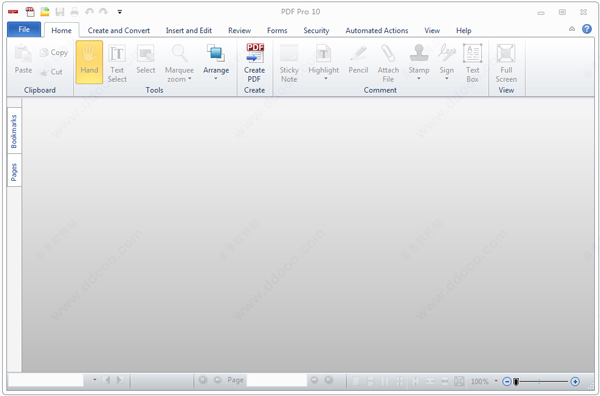
Task: Click the Page number input field
Action: 277,380
